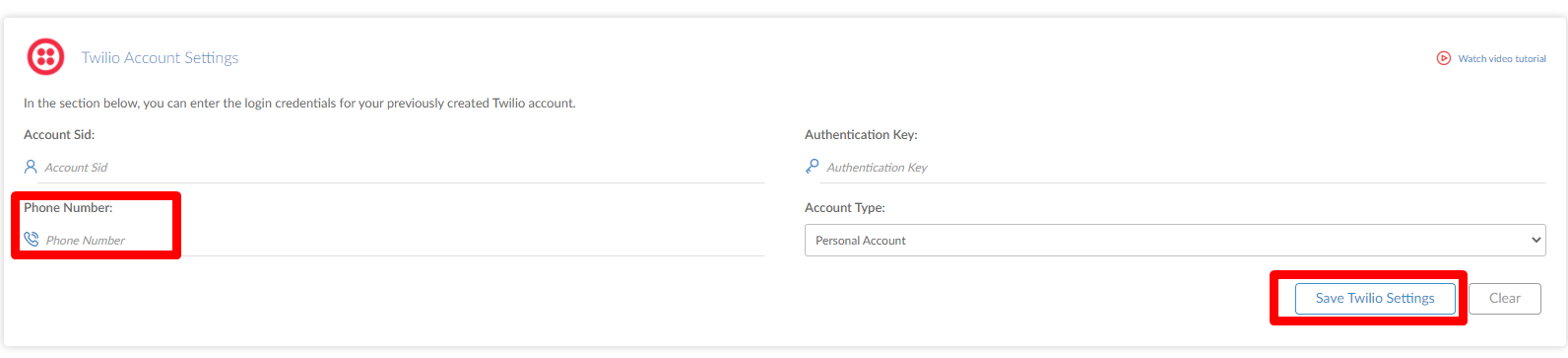Click the phone icon in Phone Number field
Viewport: 1568px width, 358px height.
[x=32, y=240]
